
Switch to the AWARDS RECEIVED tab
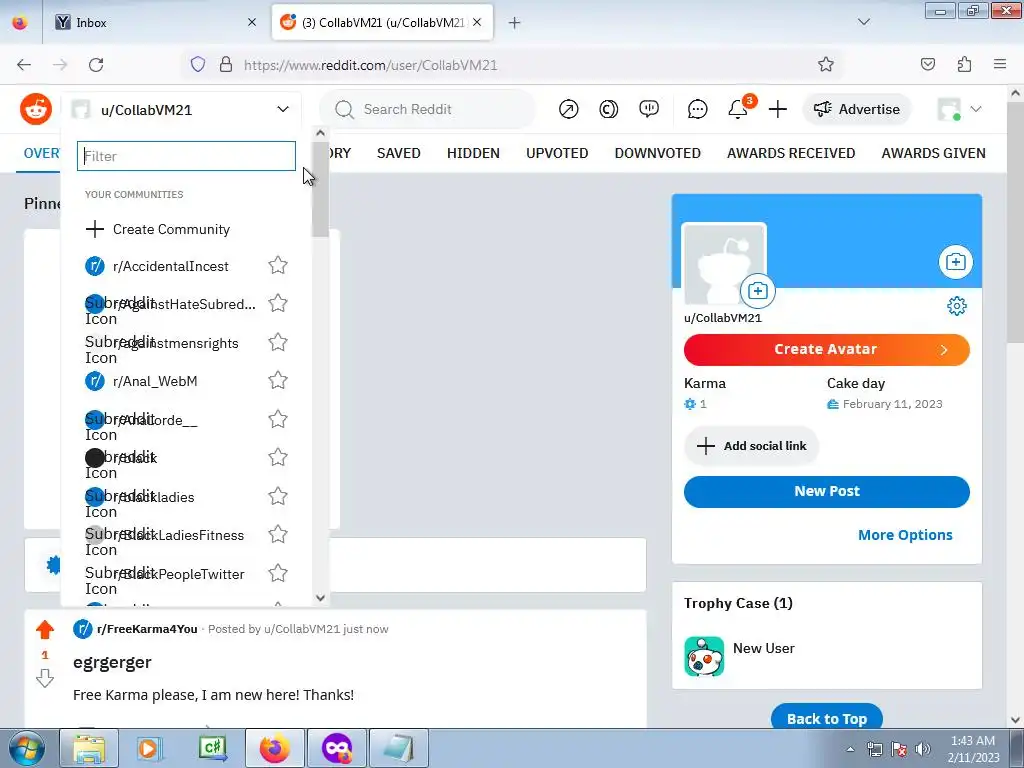coord(791,153)
